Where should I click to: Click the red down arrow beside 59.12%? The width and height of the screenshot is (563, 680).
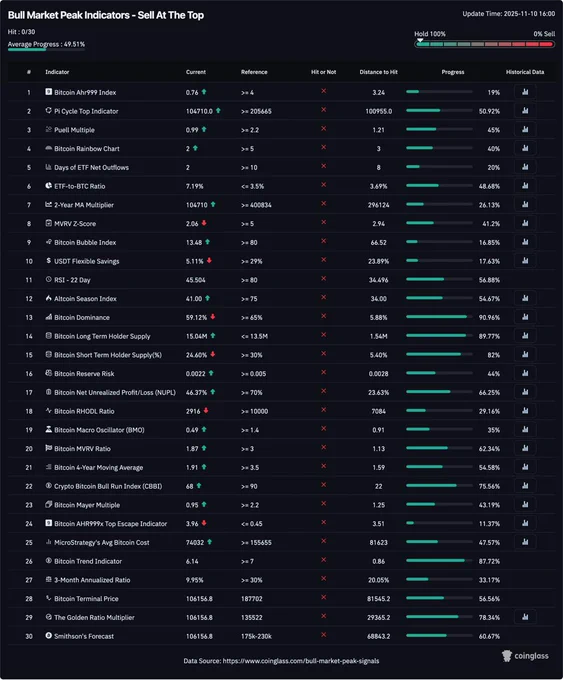[213, 317]
